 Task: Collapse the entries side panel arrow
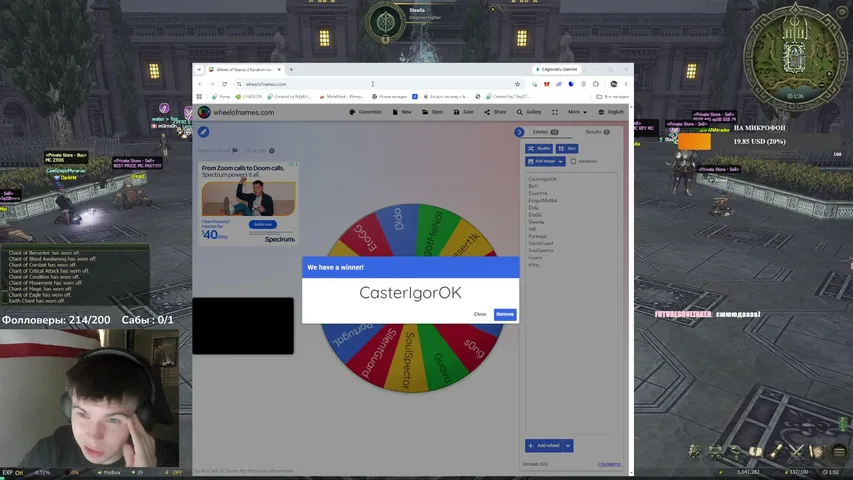[x=519, y=132]
